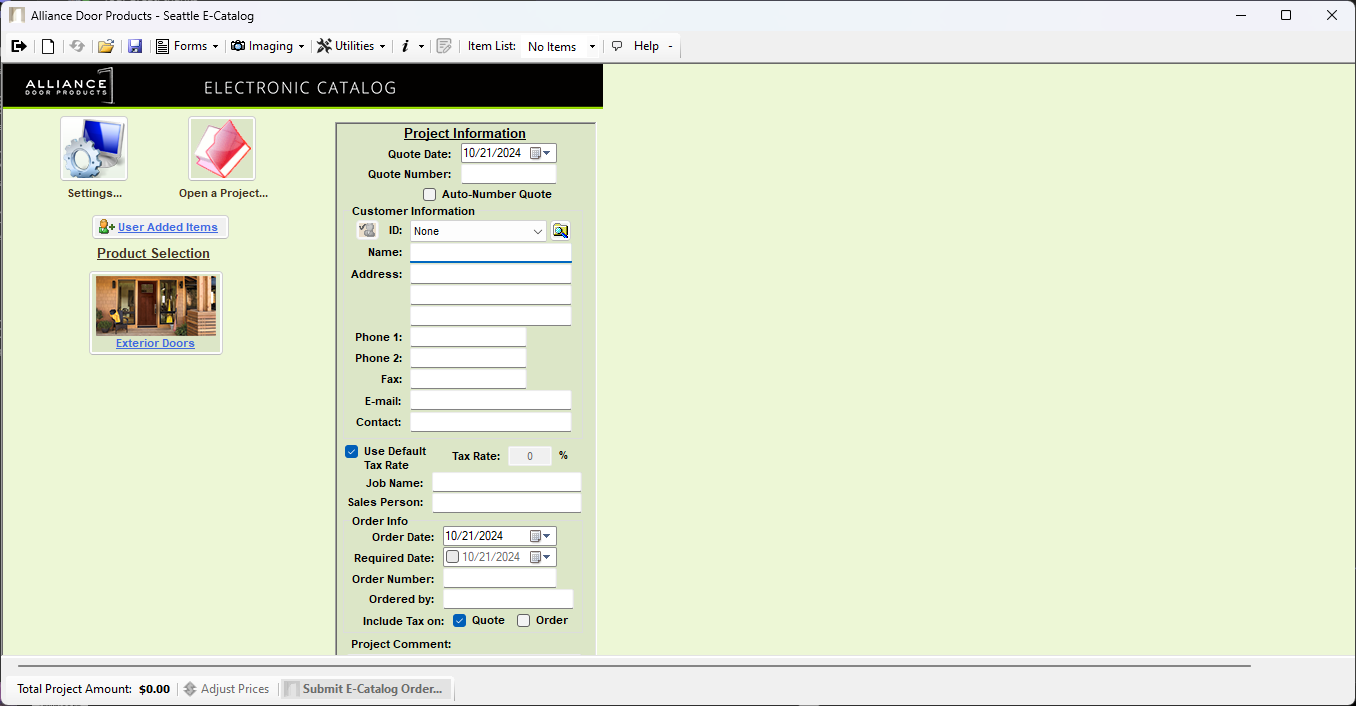The image size is (1356, 706).
Task: Click the Exterior Doors product thumbnail
Action: pyautogui.click(x=156, y=306)
